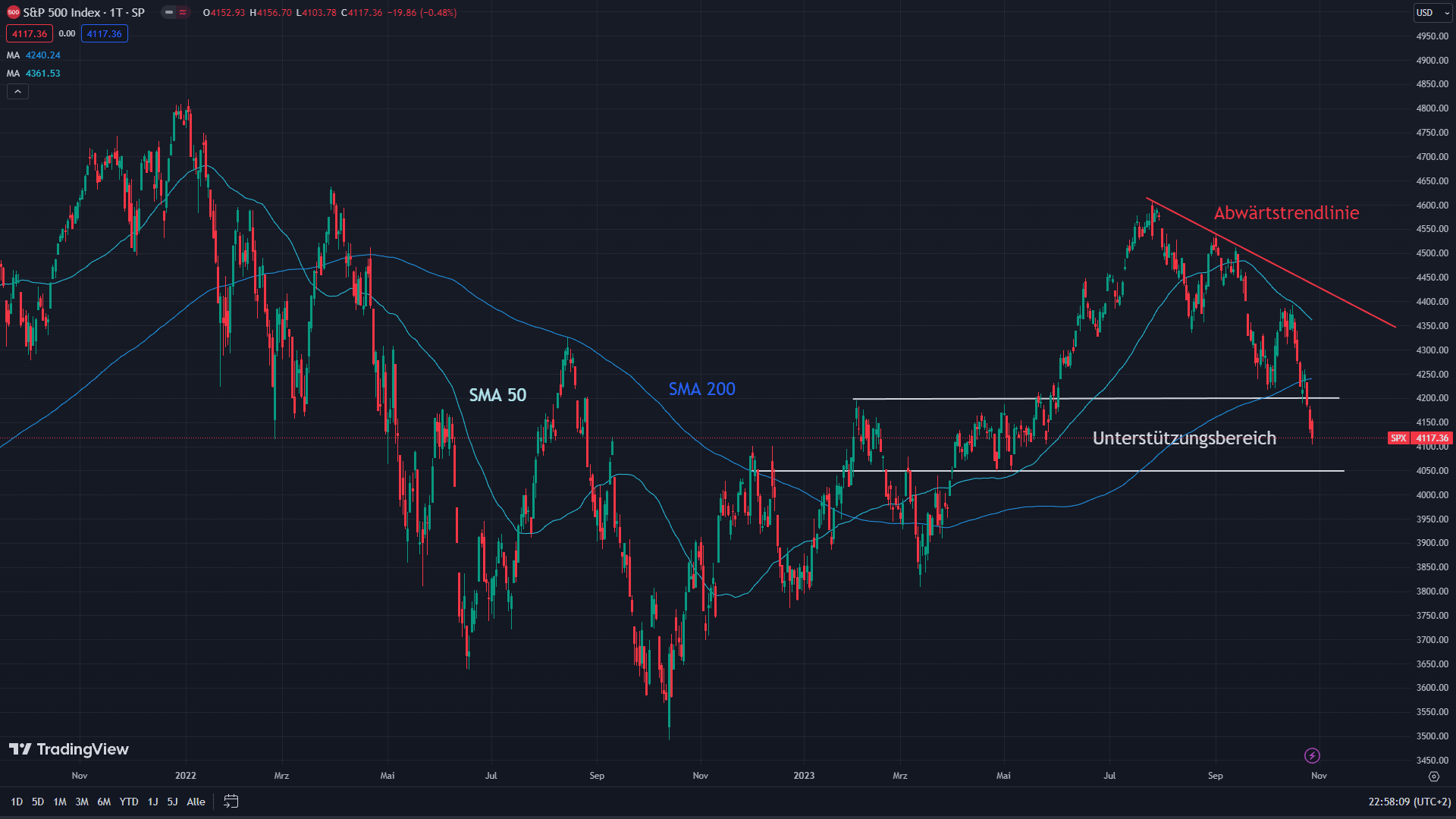Click the TradingView logo
The image size is (1456, 819).
pos(69,749)
